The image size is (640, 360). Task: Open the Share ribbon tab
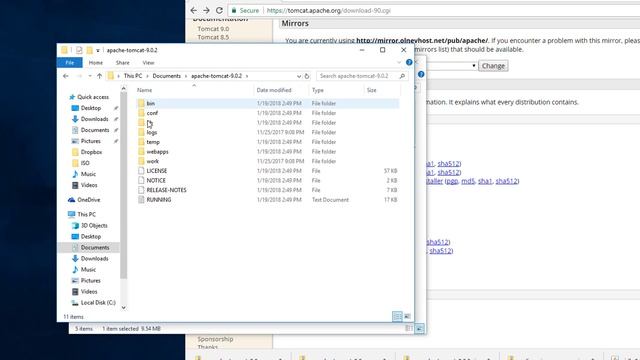click(122, 62)
